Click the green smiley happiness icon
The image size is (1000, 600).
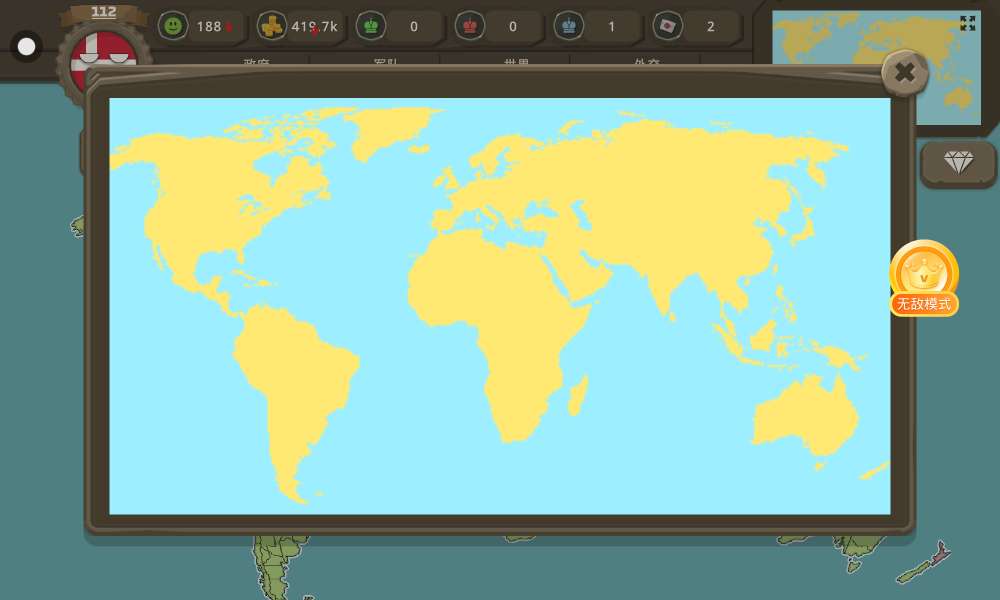[x=173, y=26]
